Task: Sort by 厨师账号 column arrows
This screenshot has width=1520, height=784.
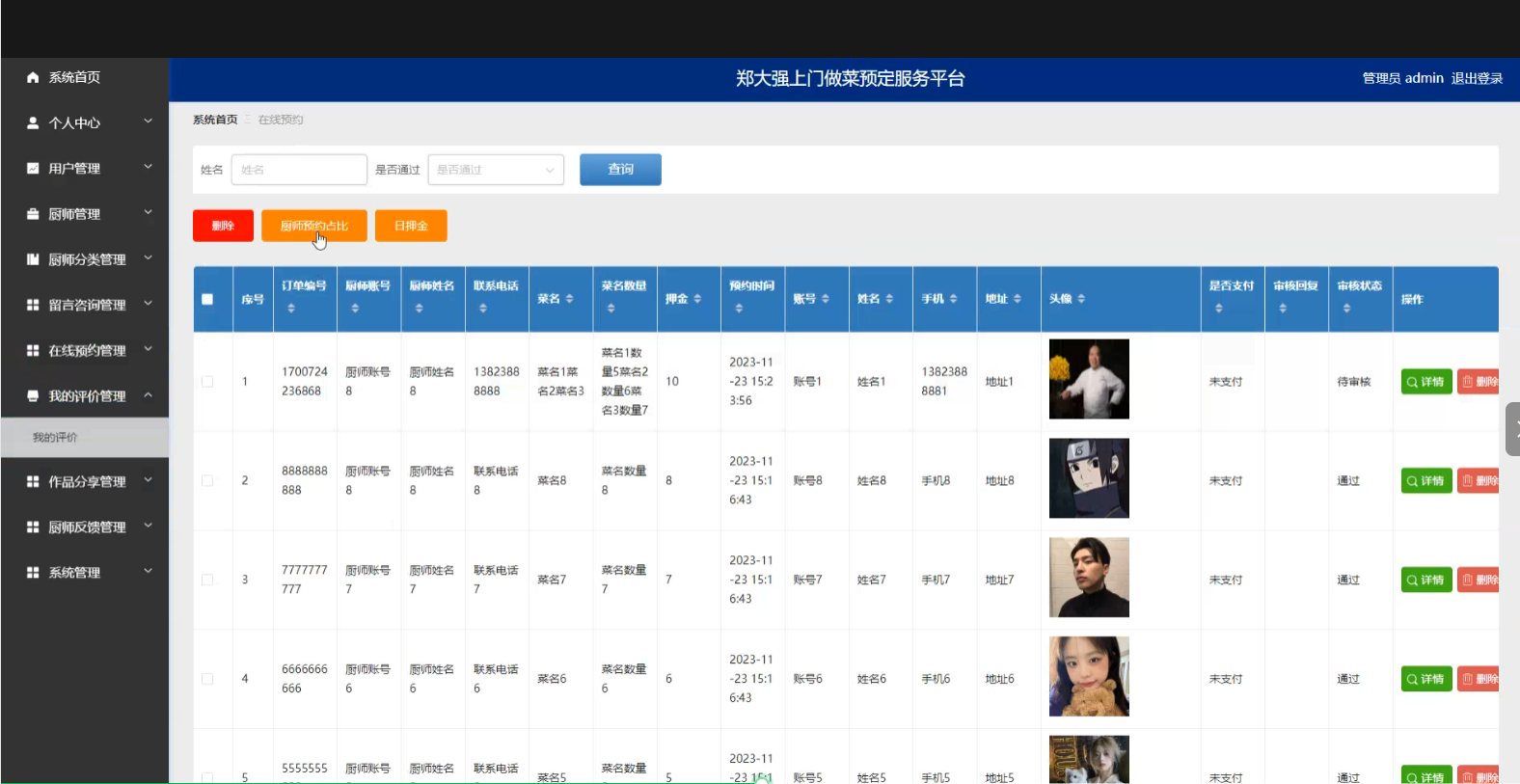Action: tap(355, 308)
